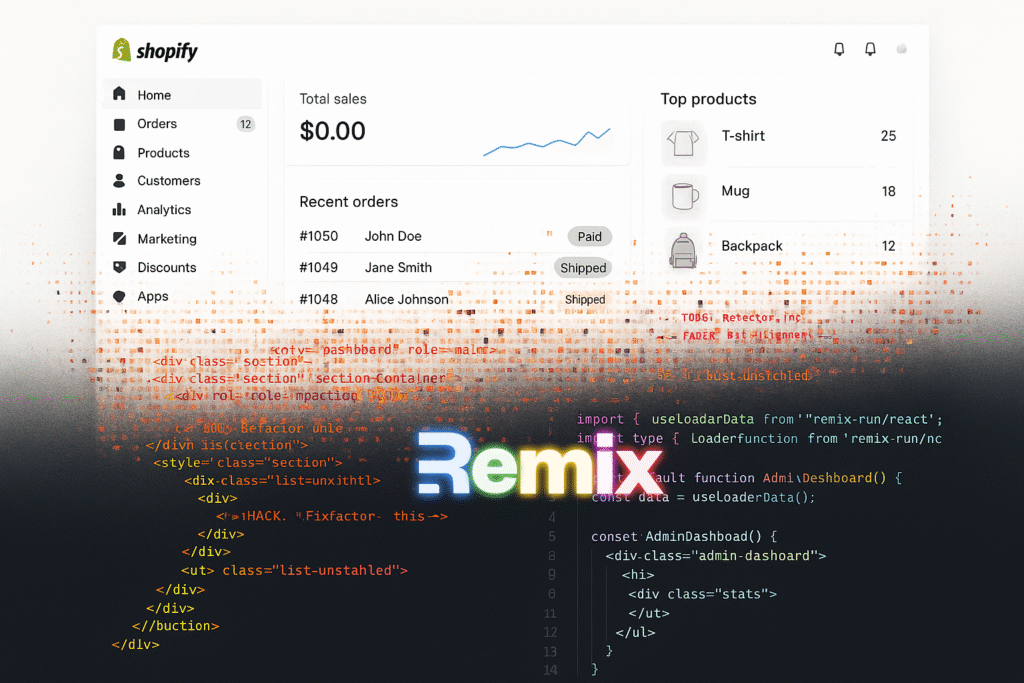Screen dimensions: 1024x683
Task: Select Home in the sidebar menu
Action: click(155, 94)
